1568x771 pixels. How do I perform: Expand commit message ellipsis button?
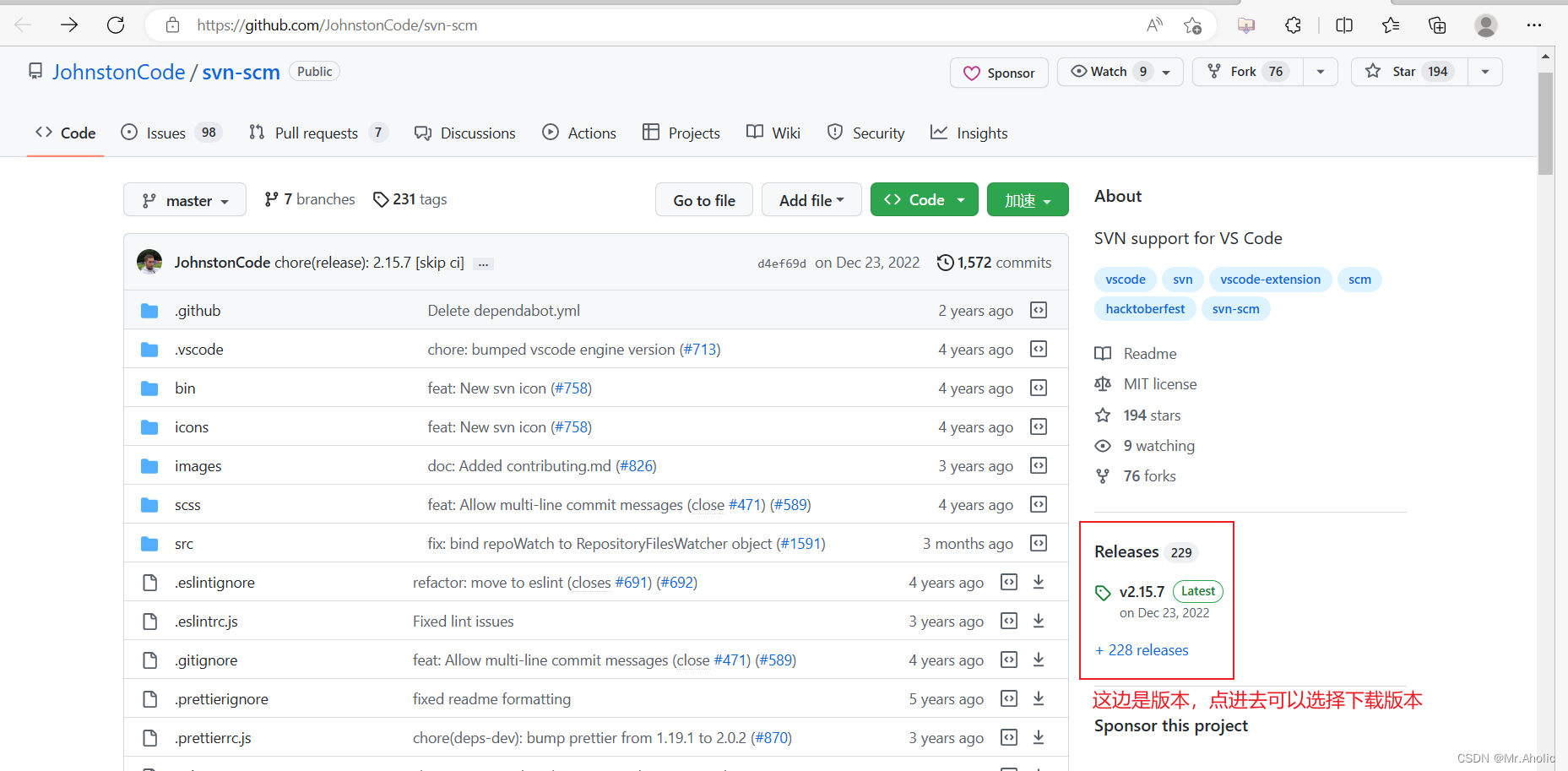pos(483,263)
